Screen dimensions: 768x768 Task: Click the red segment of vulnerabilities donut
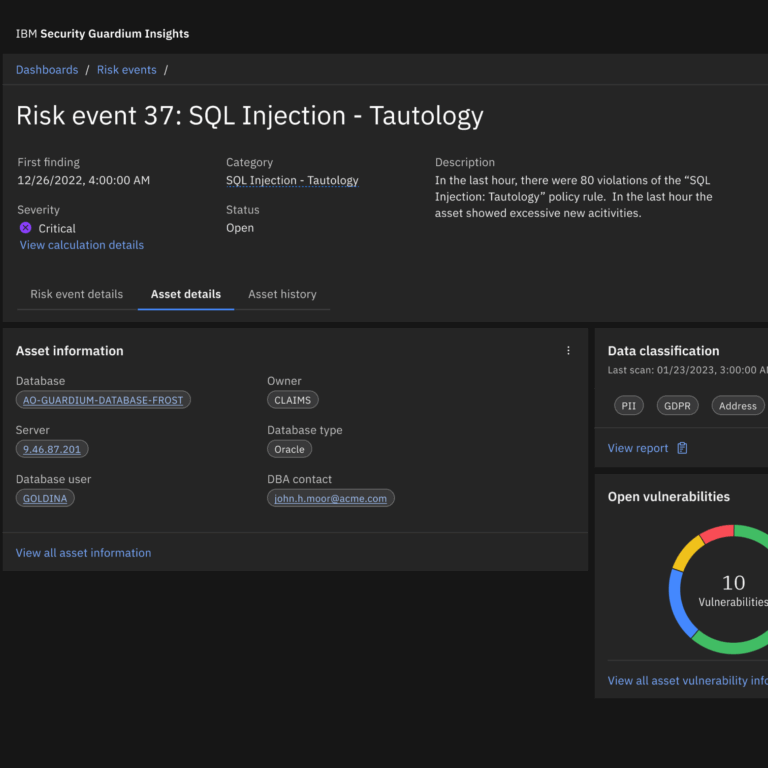pyautogui.click(x=717, y=533)
